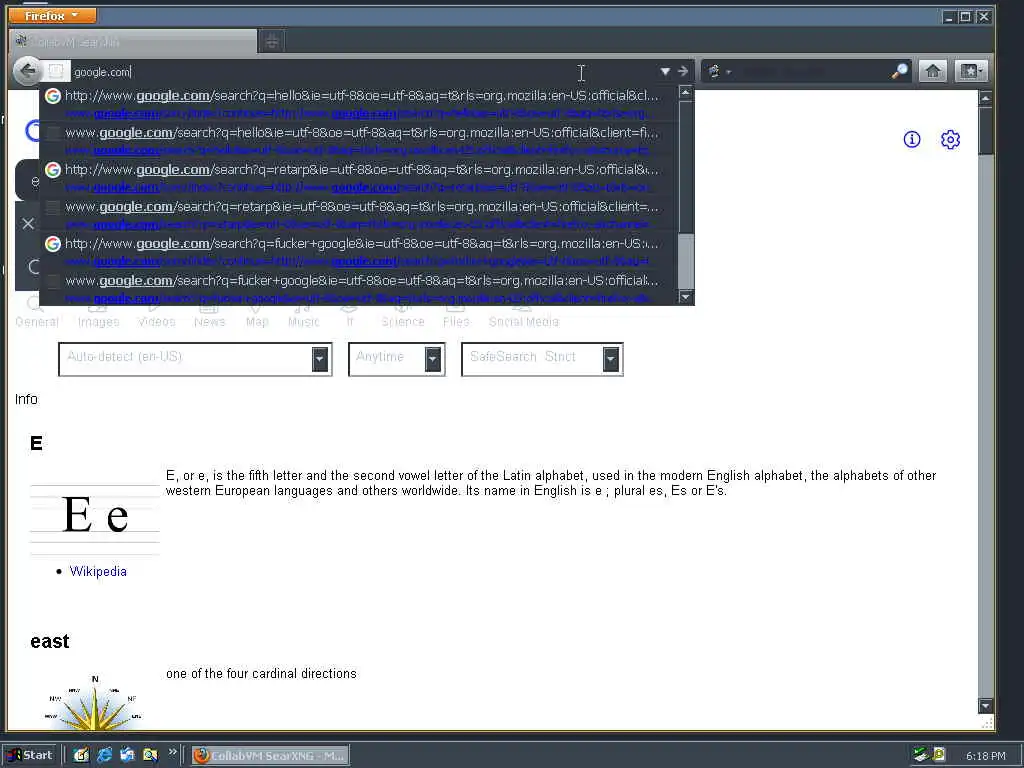The height and width of the screenshot is (768, 1024).
Task: Select the www.google.com retarp suggestion without http
Action: [x=359, y=215]
